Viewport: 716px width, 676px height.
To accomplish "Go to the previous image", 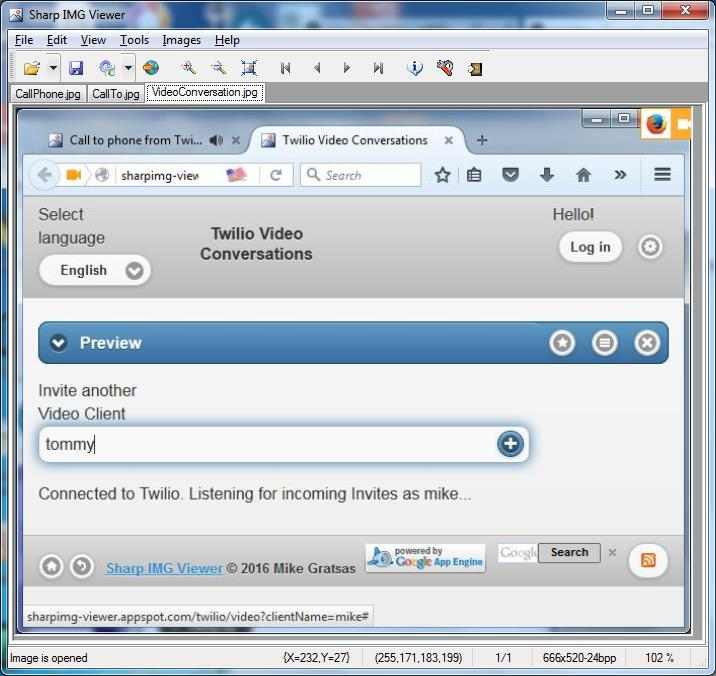I will point(317,68).
